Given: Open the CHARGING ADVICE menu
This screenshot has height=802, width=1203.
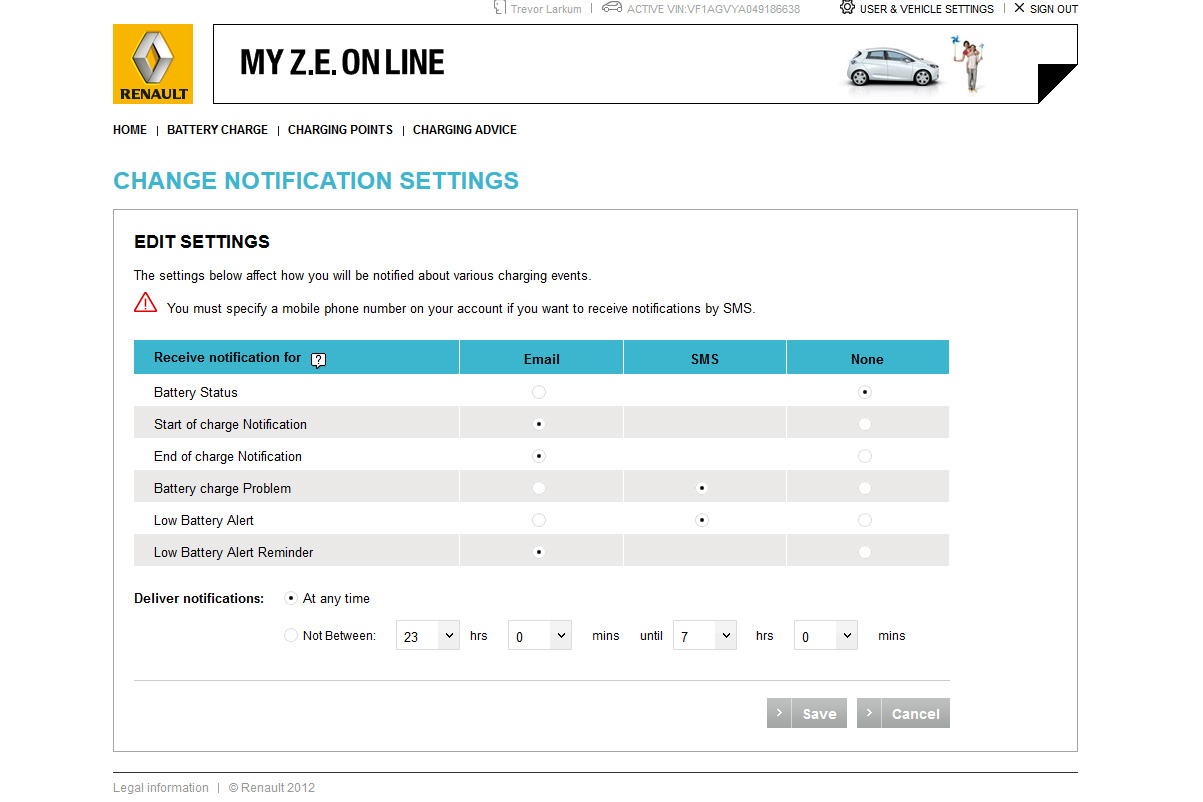Looking at the screenshot, I should (465, 130).
